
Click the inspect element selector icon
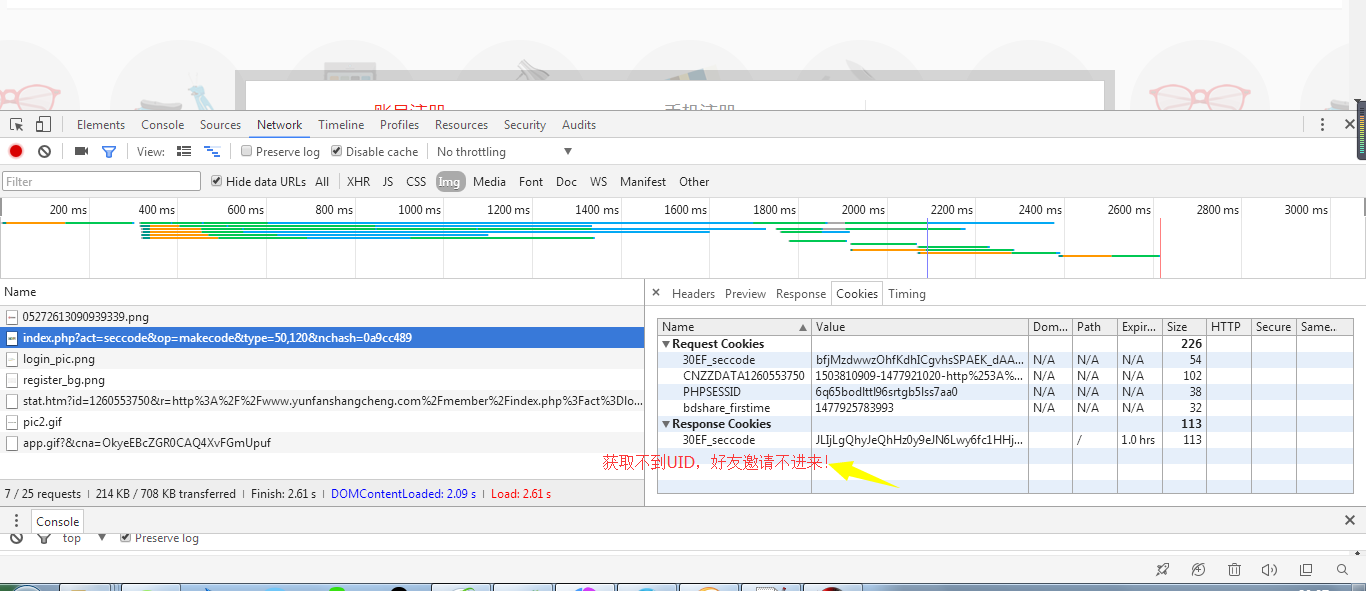click(17, 125)
